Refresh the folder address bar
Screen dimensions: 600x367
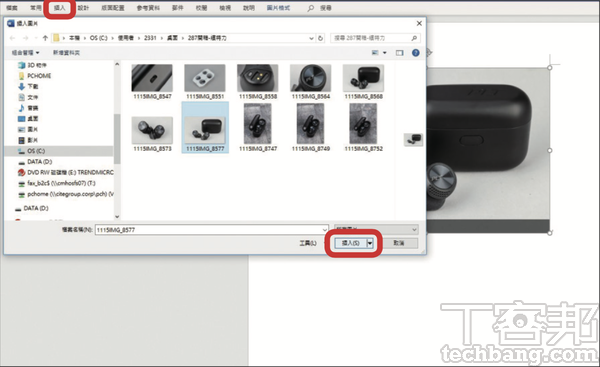pyautogui.click(x=321, y=38)
